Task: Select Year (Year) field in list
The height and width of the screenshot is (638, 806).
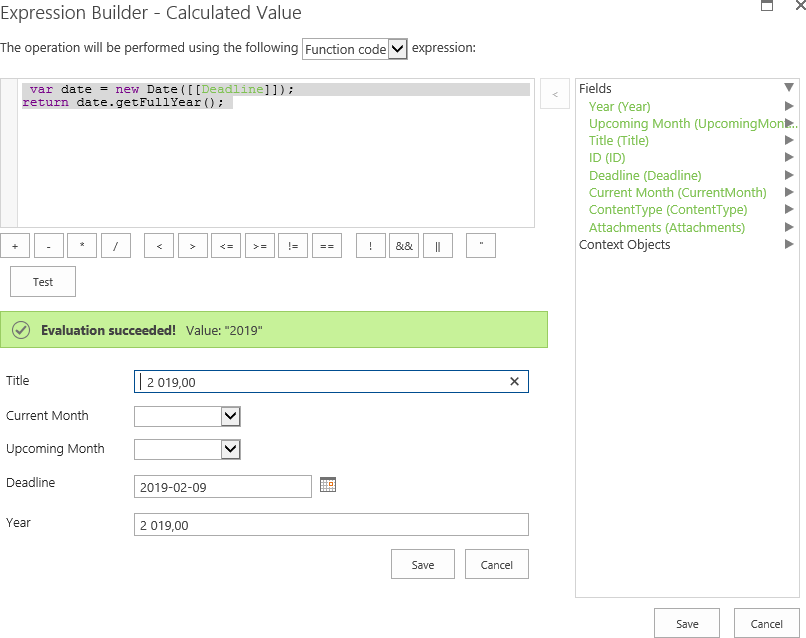Action: click(x=619, y=106)
